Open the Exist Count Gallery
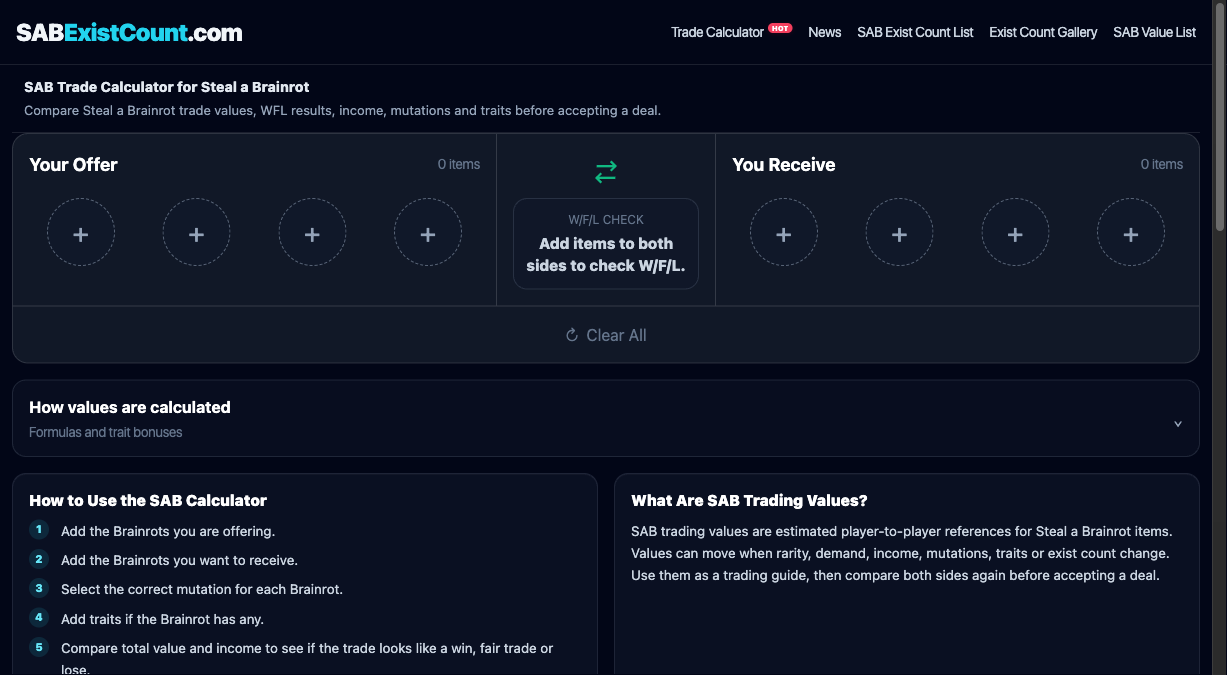 [x=1043, y=32]
